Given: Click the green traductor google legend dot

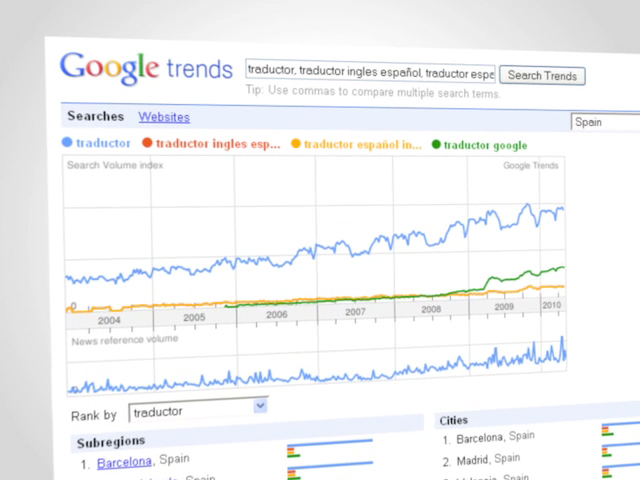Looking at the screenshot, I should [x=436, y=144].
